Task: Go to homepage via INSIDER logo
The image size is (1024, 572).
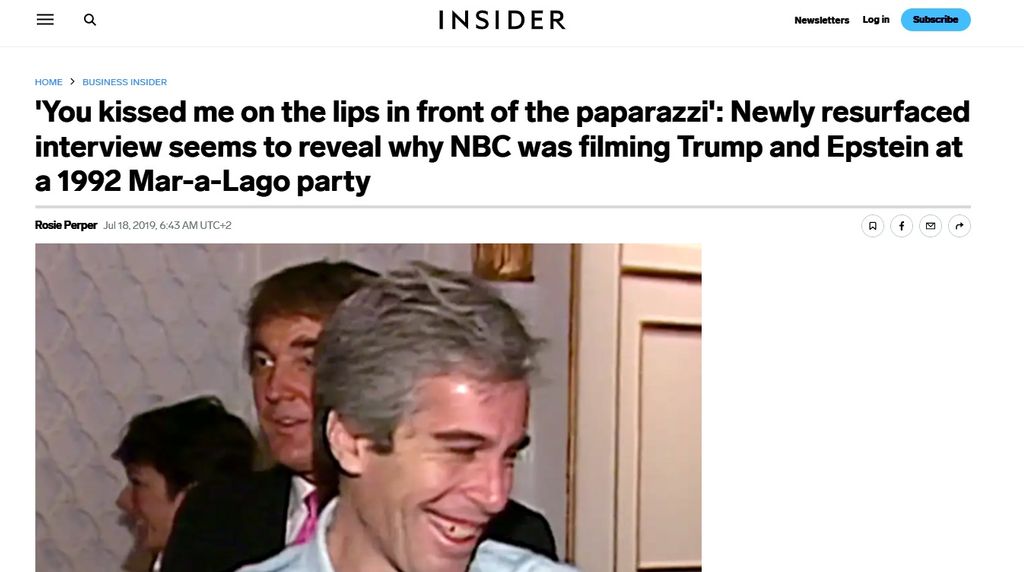Action: pos(502,20)
